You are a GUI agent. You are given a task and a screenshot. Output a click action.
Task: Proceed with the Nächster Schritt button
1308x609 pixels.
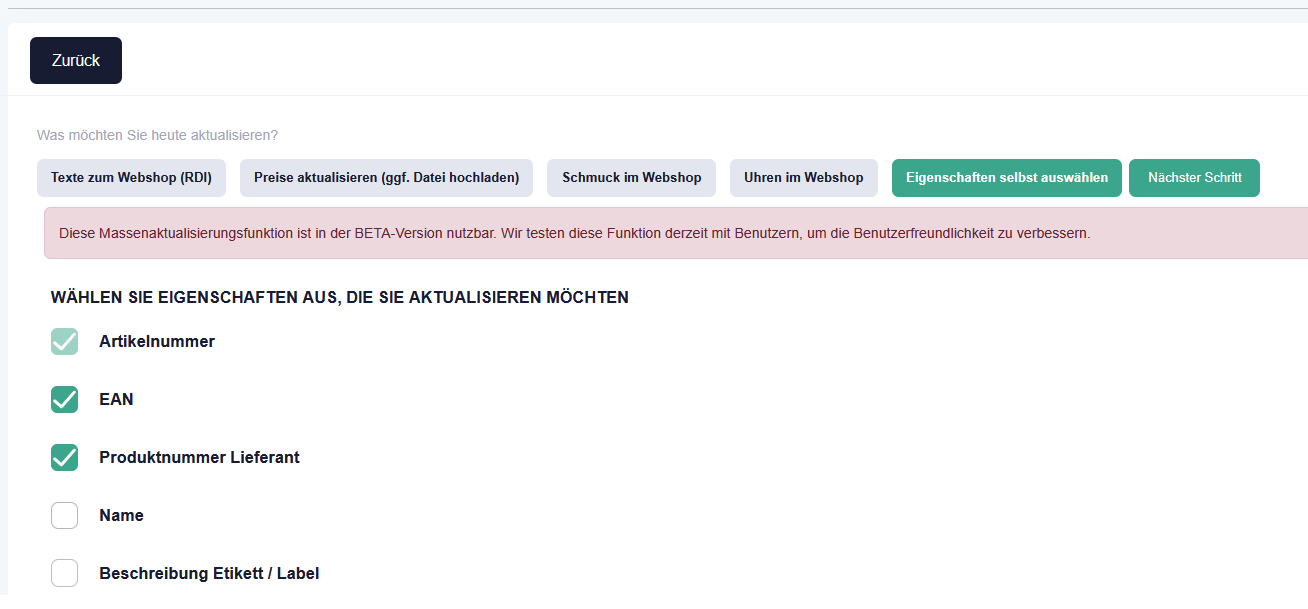tap(1194, 178)
